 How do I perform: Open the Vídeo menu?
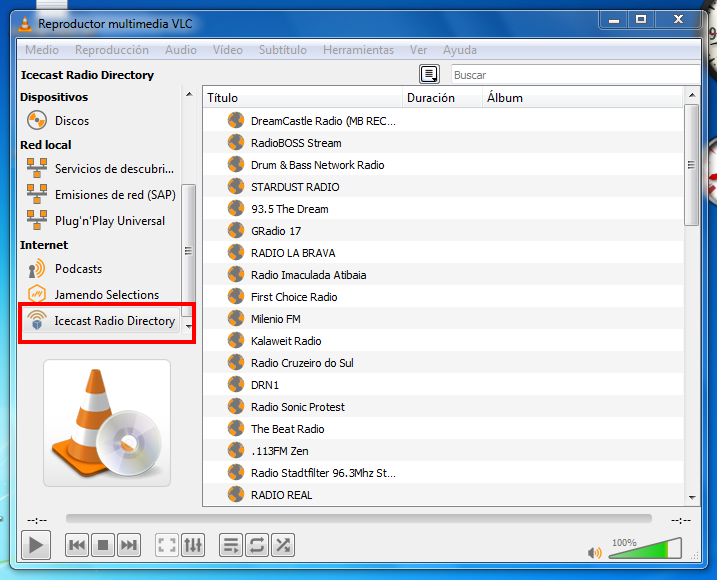(228, 50)
